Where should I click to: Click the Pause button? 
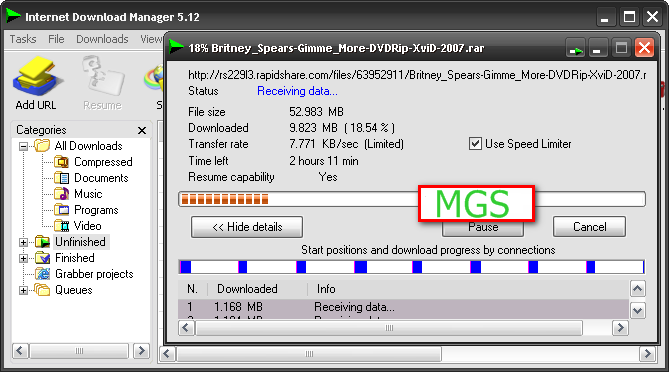point(483,228)
